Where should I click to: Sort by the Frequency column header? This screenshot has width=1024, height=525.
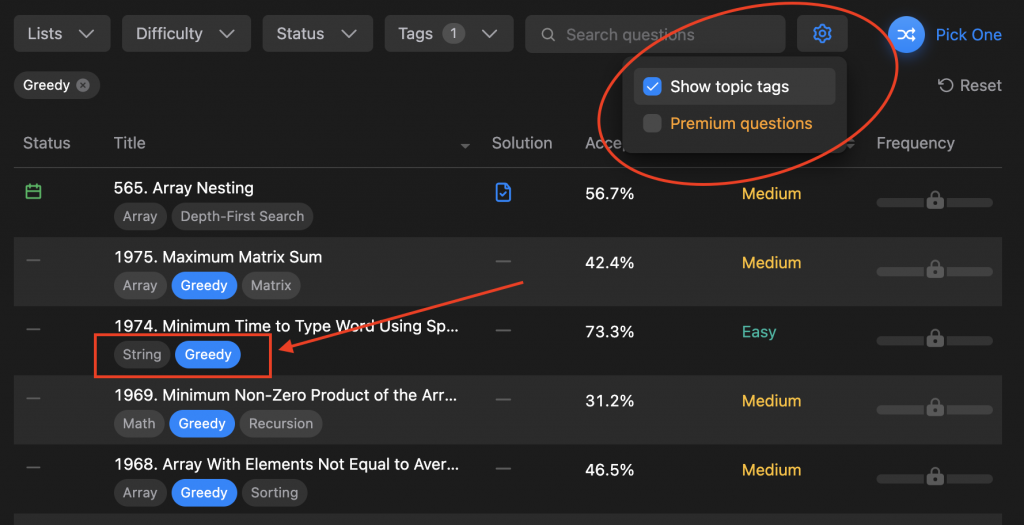pyautogui.click(x=914, y=143)
